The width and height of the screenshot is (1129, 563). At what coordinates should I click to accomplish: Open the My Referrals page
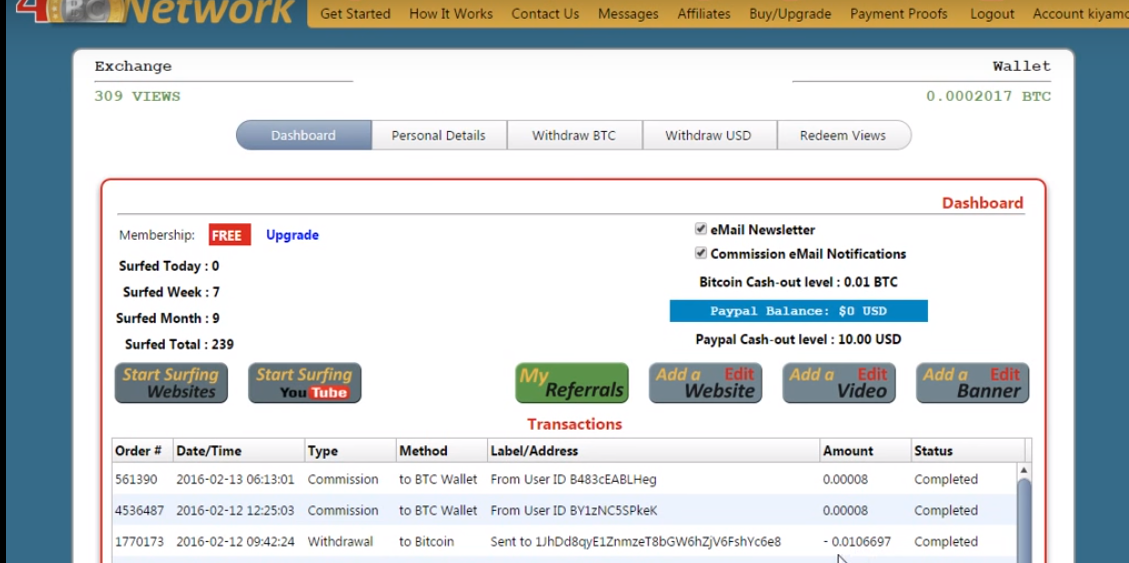(571, 383)
